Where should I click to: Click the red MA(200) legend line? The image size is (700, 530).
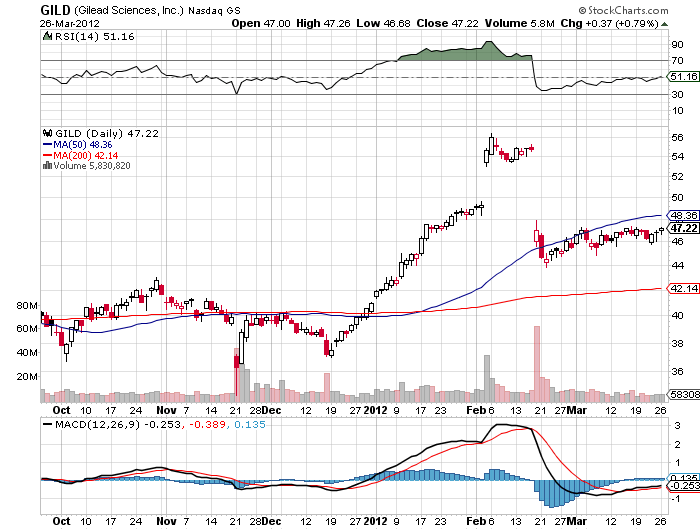(x=47, y=155)
